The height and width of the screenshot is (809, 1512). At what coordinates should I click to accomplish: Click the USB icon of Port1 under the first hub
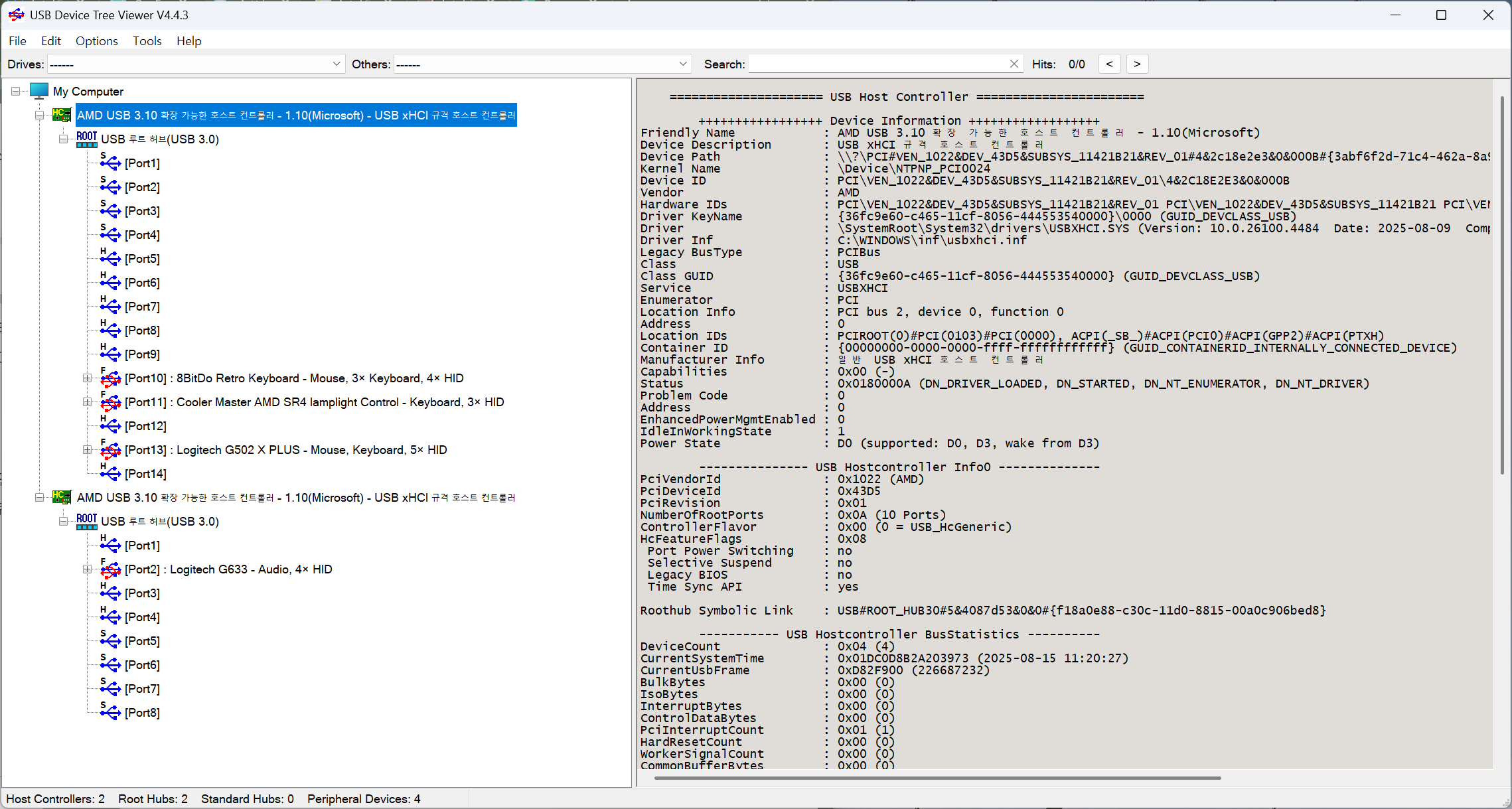[110, 162]
